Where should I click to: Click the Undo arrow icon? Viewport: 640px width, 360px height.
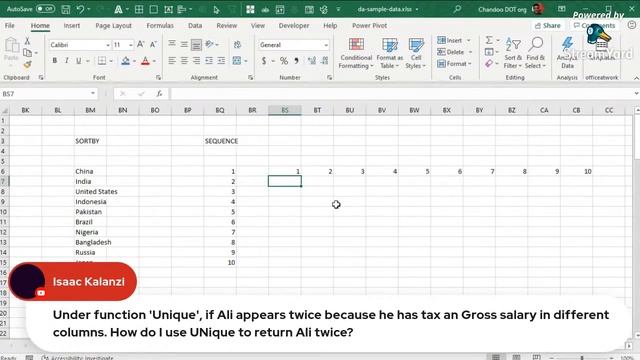(80, 9)
